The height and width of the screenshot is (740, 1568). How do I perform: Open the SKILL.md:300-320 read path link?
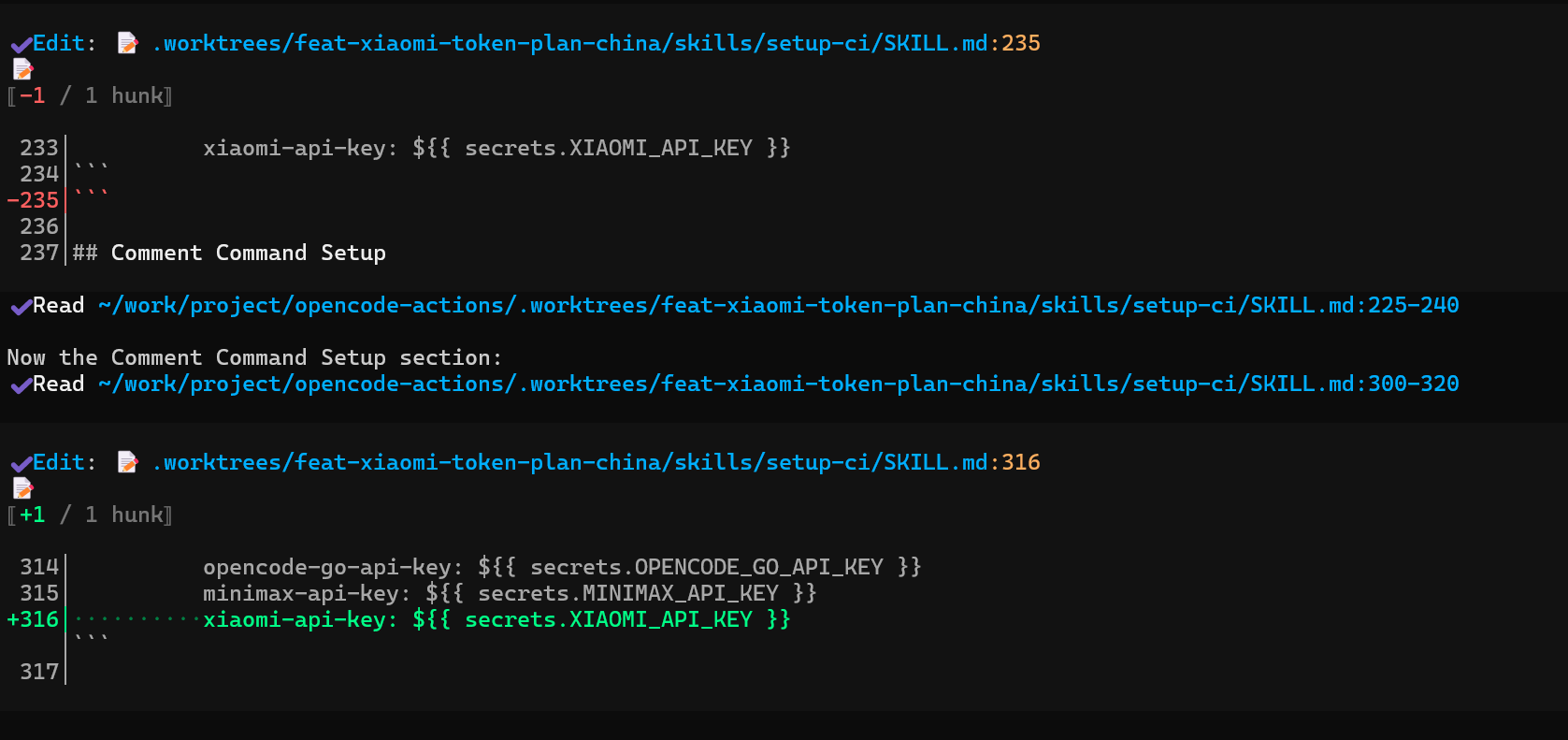pos(778,384)
